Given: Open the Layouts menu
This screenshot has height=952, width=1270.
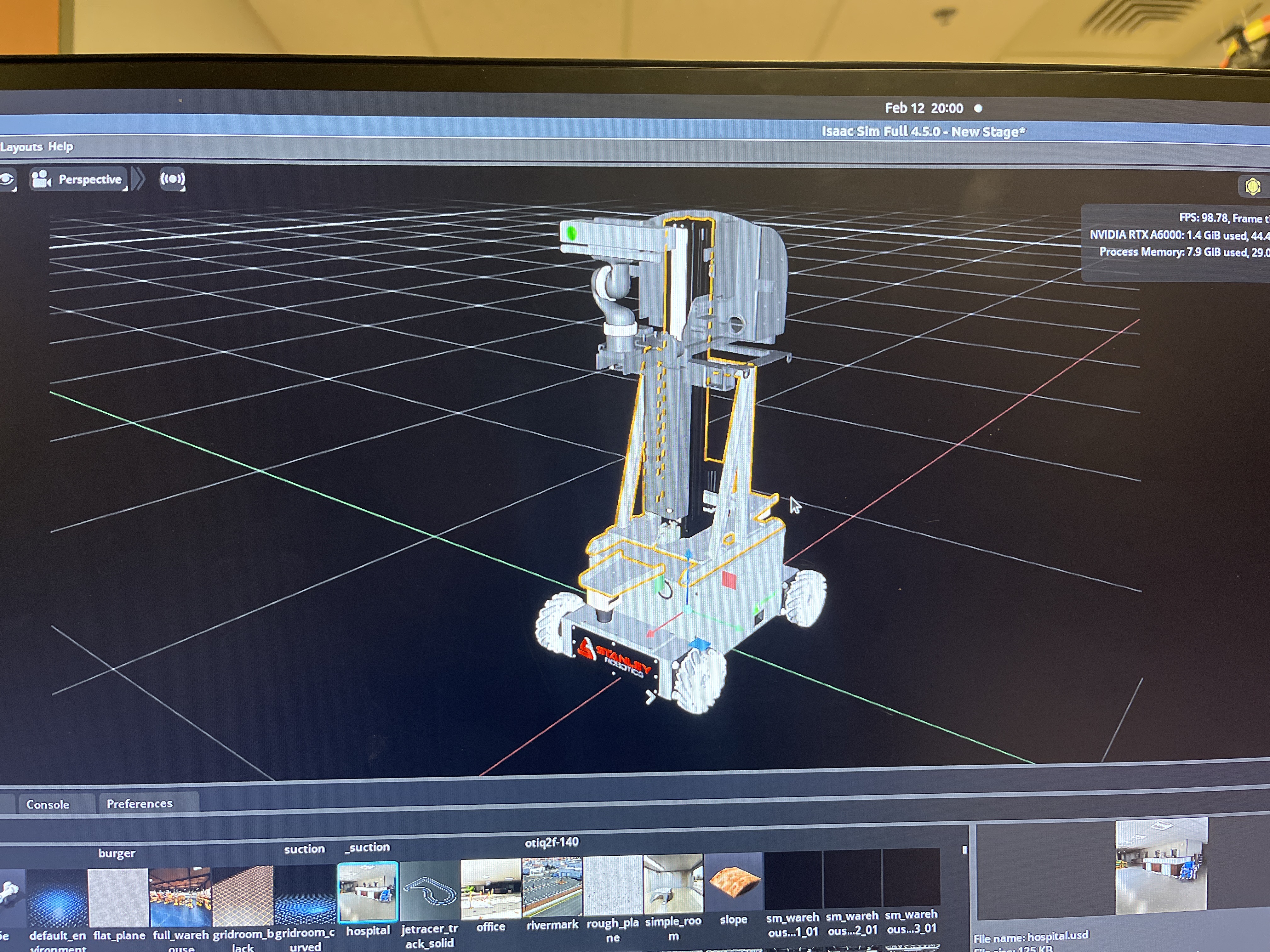Looking at the screenshot, I should [21, 147].
